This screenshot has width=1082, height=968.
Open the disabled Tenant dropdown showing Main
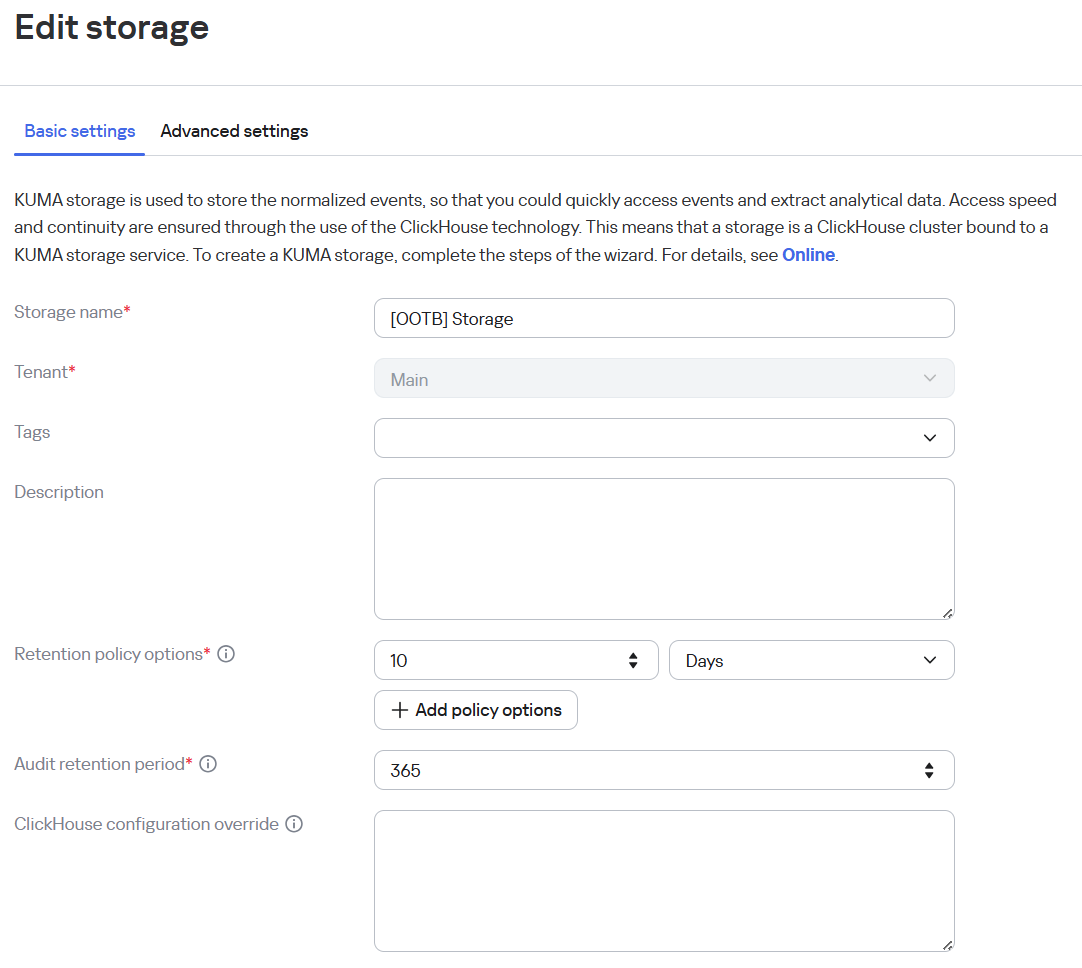664,378
